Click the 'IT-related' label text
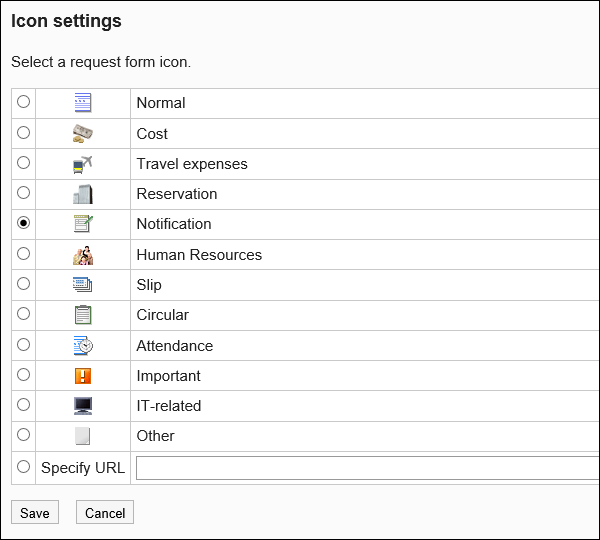 tap(169, 406)
